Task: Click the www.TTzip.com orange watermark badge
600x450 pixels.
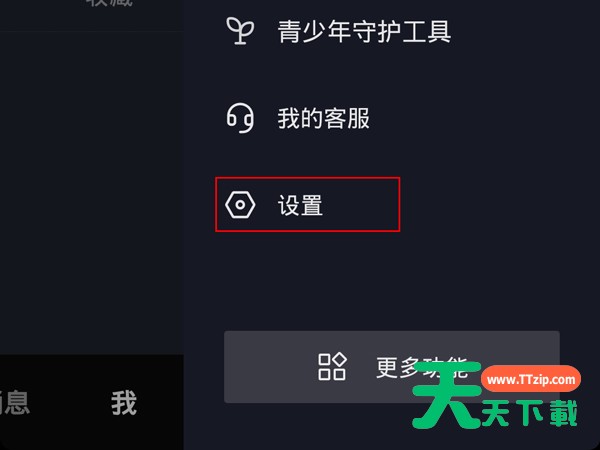Action: point(531,379)
